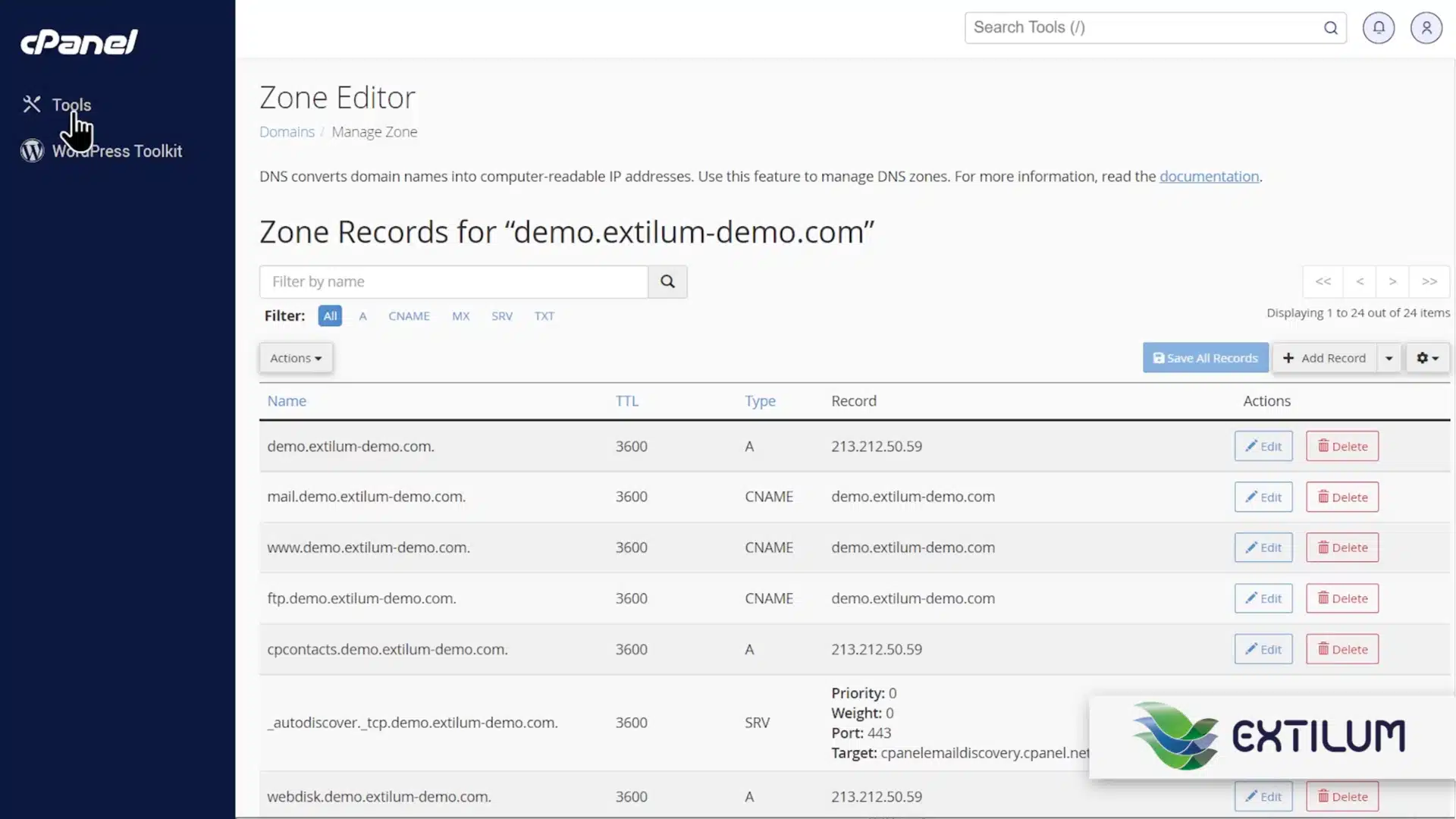
Task: Expand Add Record type dropdown arrow
Action: pyautogui.click(x=1389, y=358)
